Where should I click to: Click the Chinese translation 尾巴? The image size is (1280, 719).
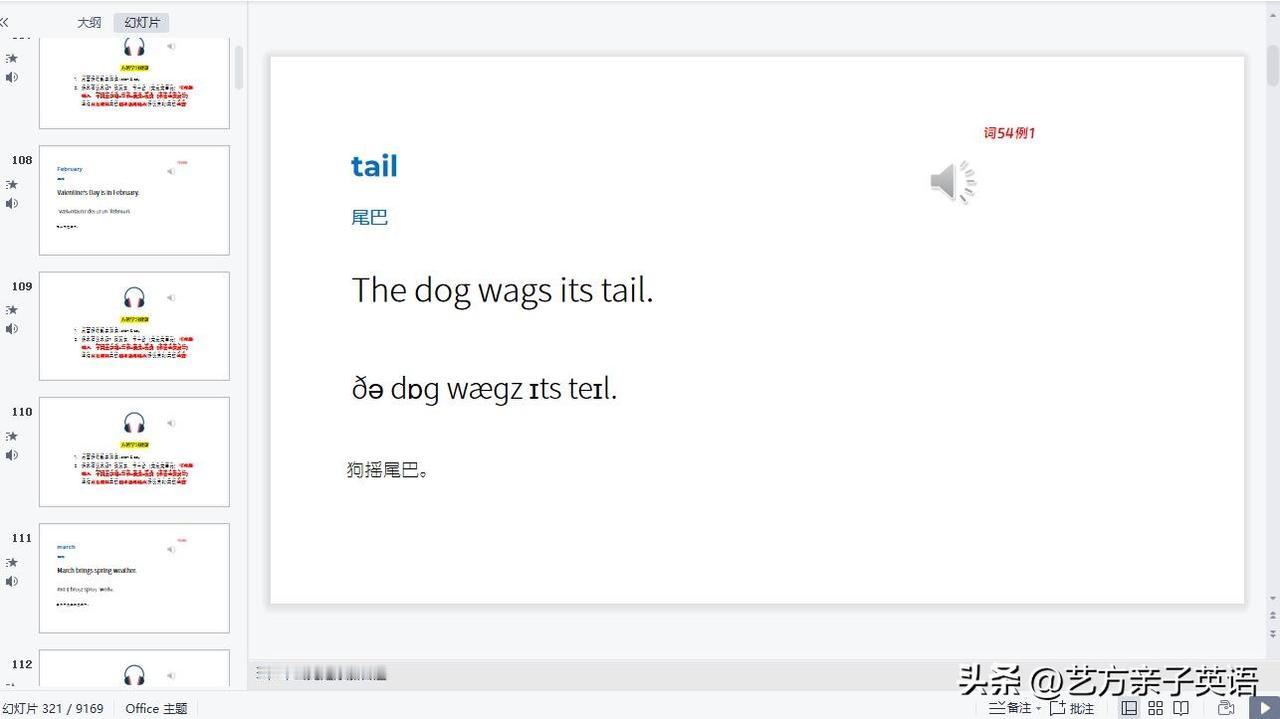(x=369, y=217)
